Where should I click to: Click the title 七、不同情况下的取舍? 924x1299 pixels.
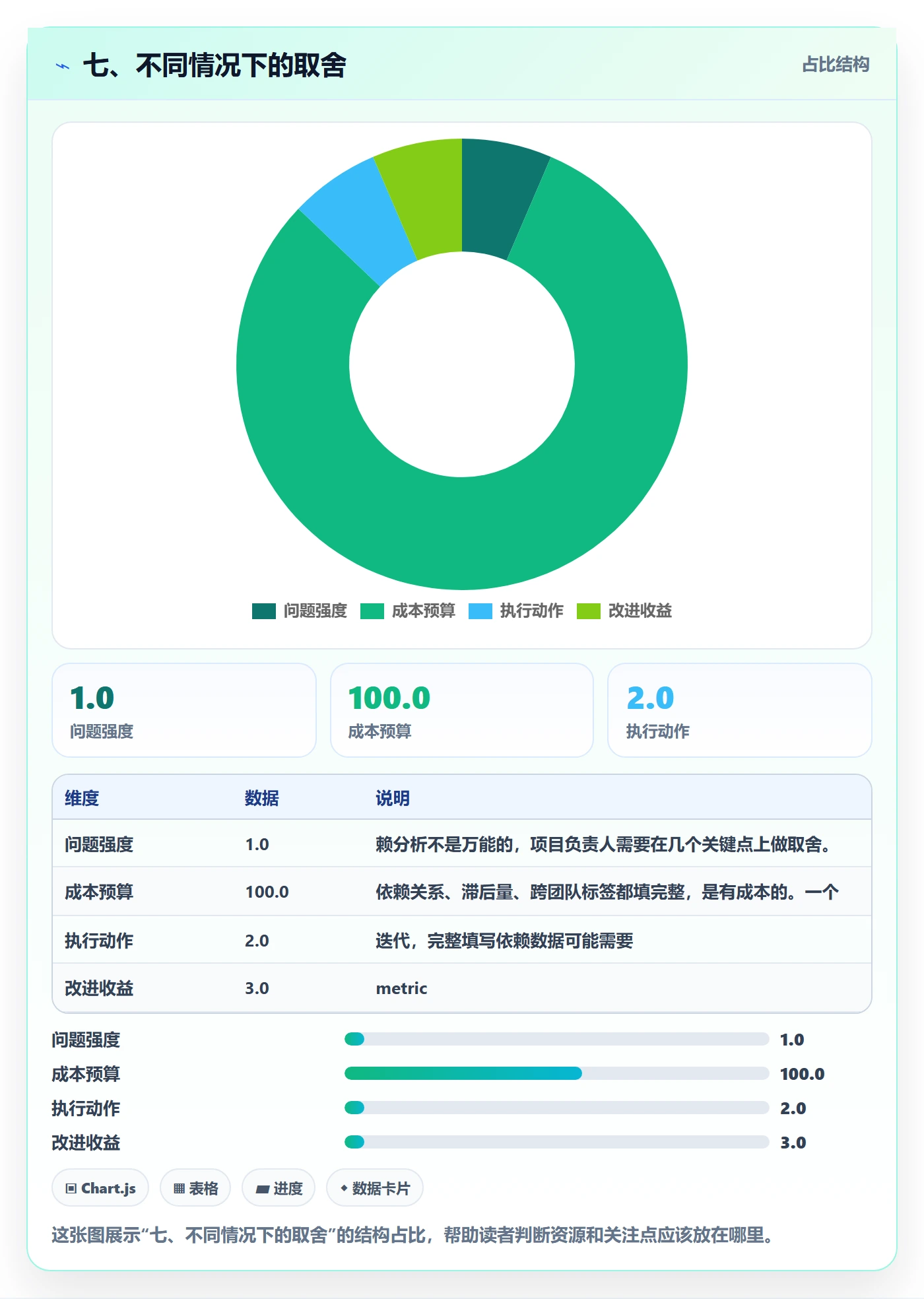[214, 65]
